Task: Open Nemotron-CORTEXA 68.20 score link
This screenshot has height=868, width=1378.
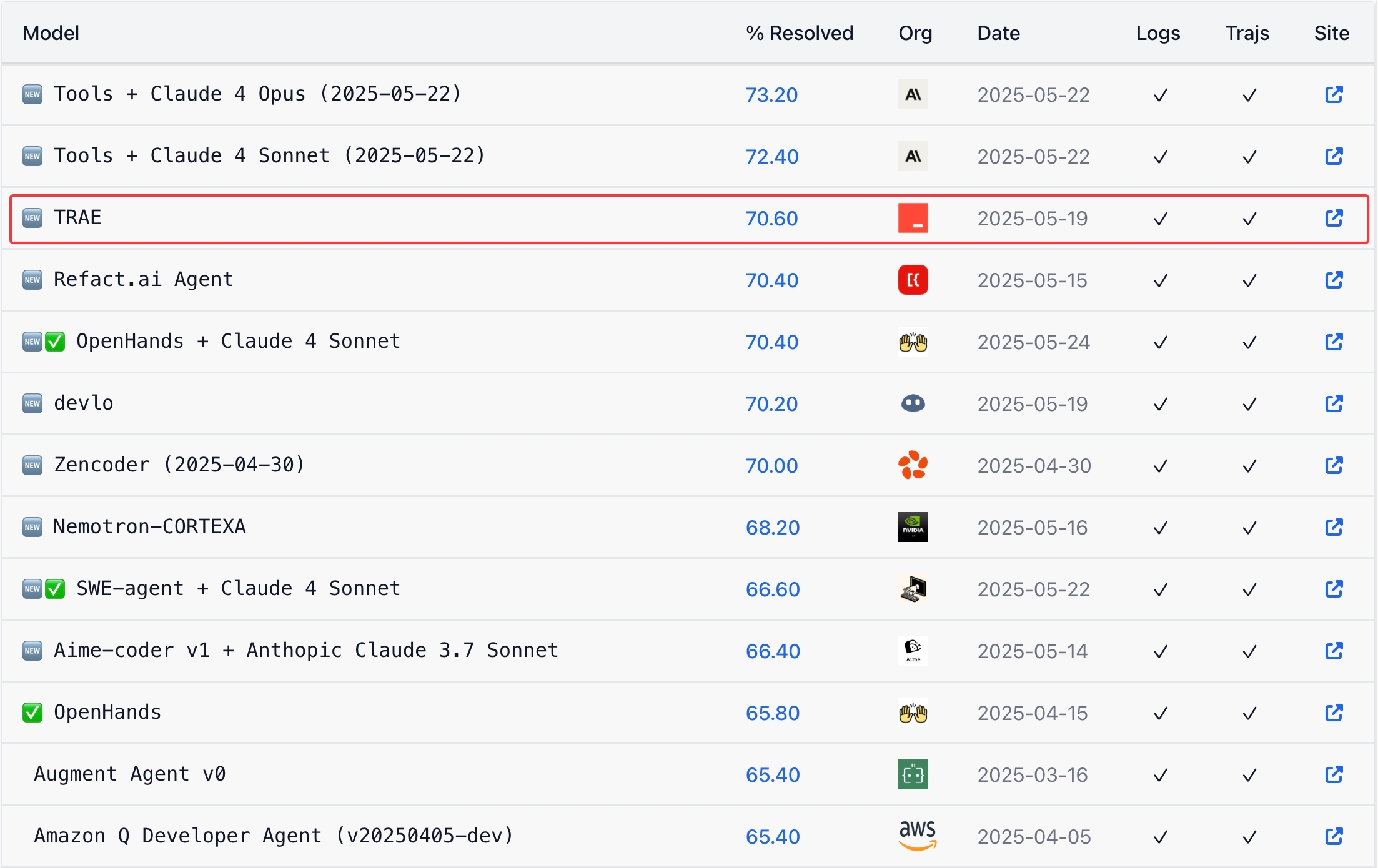Action: (x=773, y=528)
